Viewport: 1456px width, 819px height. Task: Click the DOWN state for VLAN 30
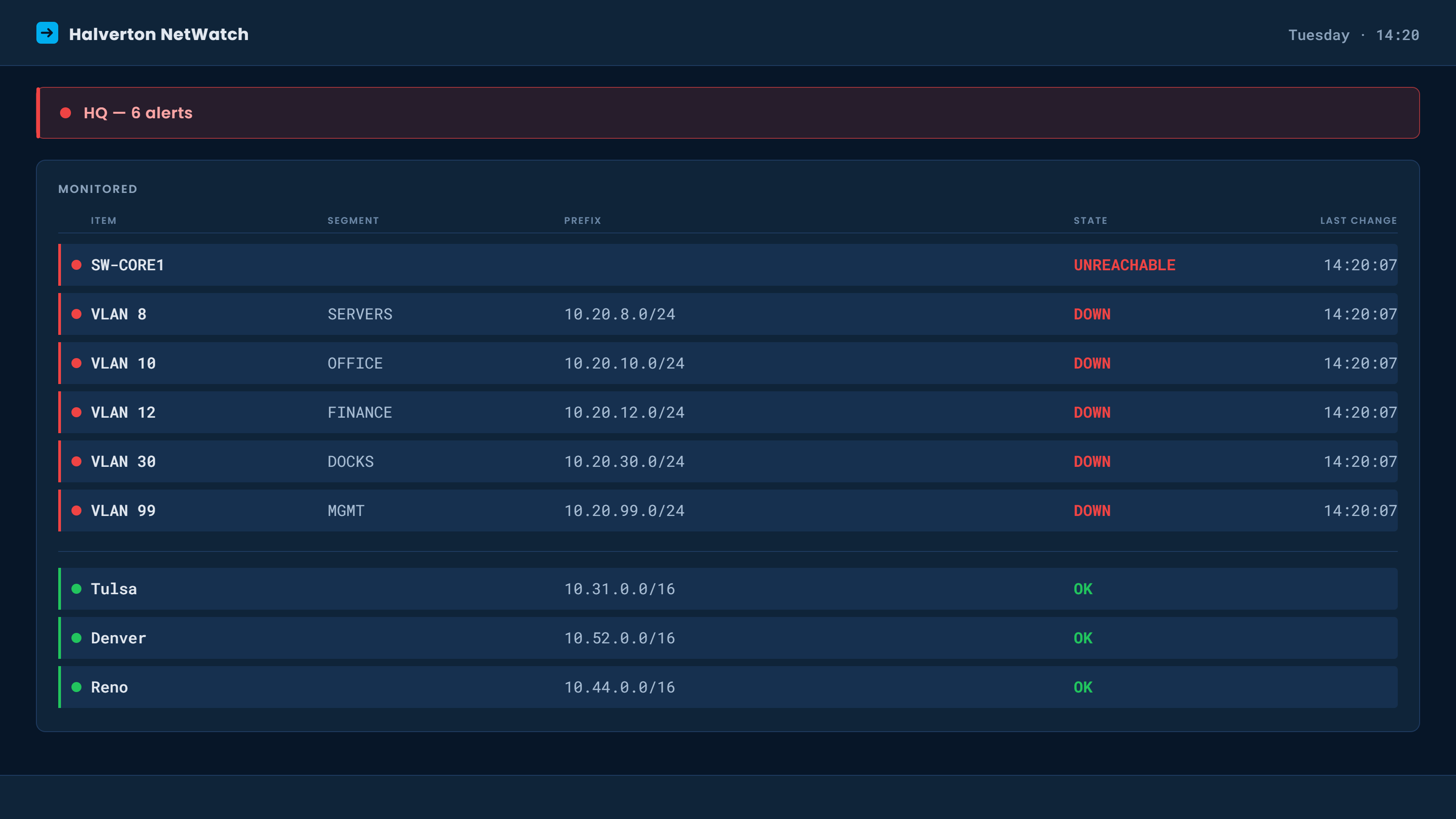pyautogui.click(x=1092, y=462)
